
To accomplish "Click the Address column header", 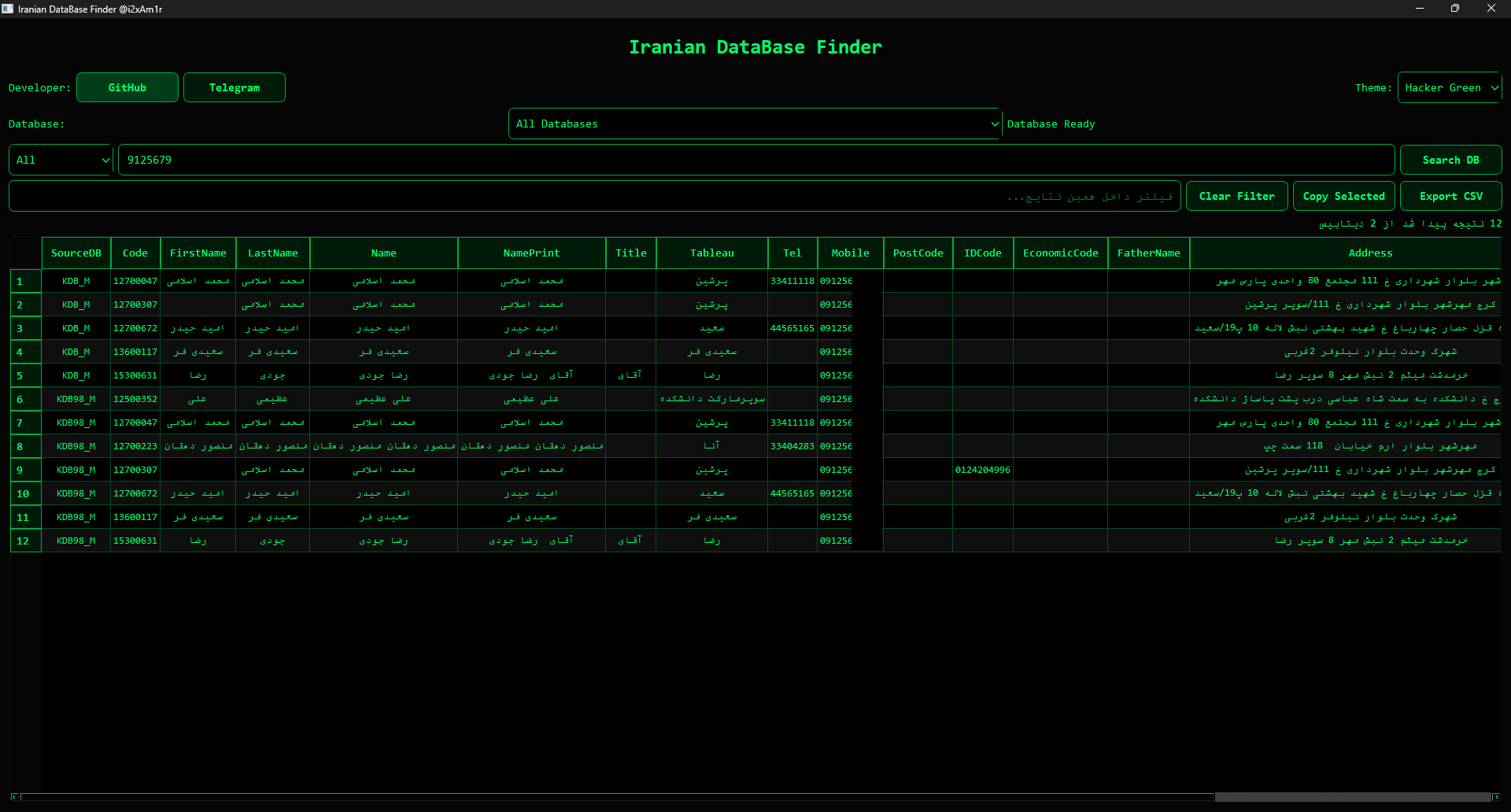I will coord(1346,253).
